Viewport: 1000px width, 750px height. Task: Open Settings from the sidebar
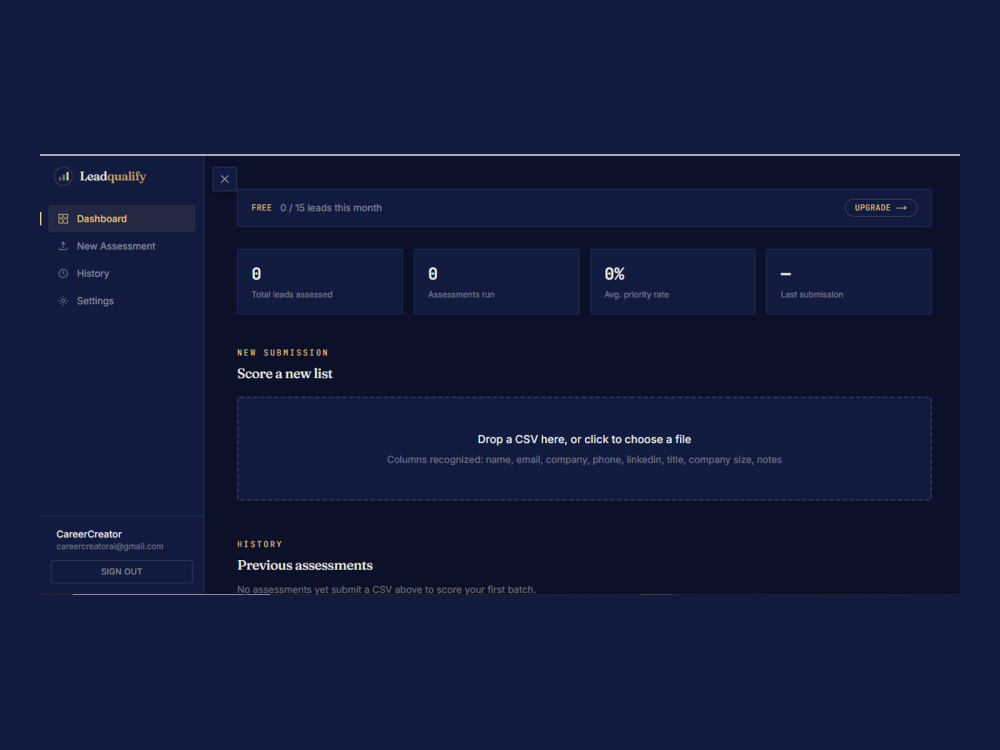(122, 301)
